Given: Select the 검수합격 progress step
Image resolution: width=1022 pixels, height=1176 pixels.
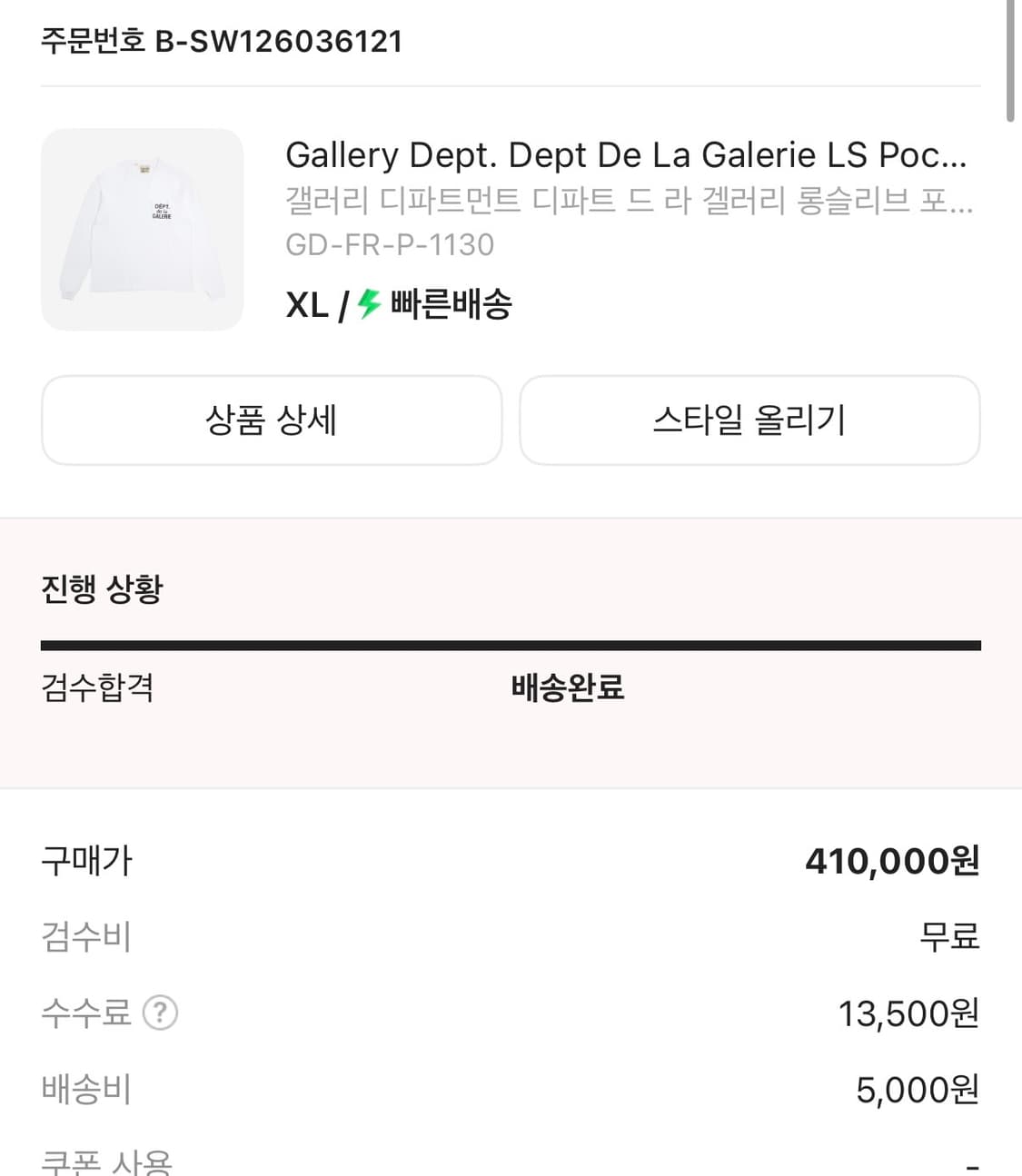Looking at the screenshot, I should click(97, 687).
